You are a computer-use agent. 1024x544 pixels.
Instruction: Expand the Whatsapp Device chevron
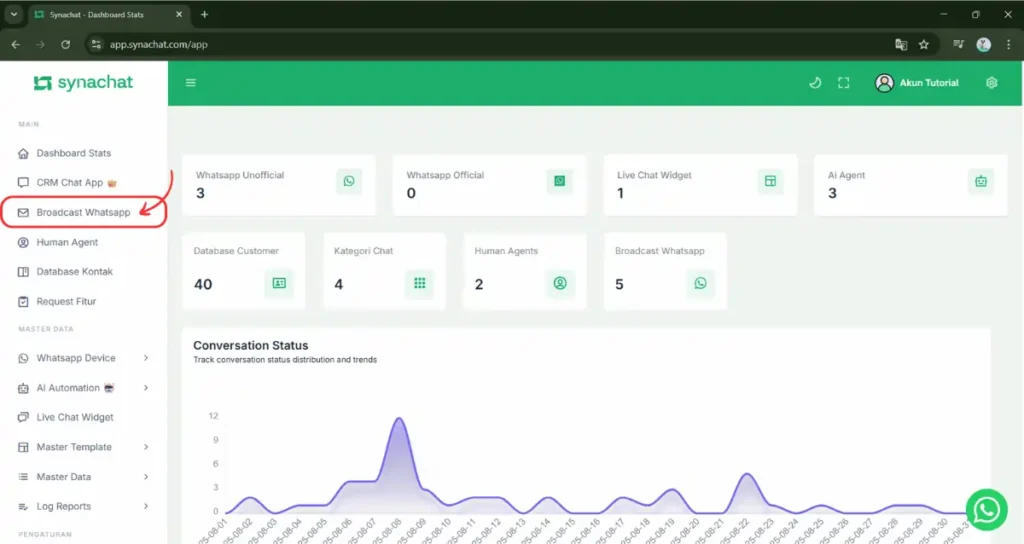[x=146, y=358]
